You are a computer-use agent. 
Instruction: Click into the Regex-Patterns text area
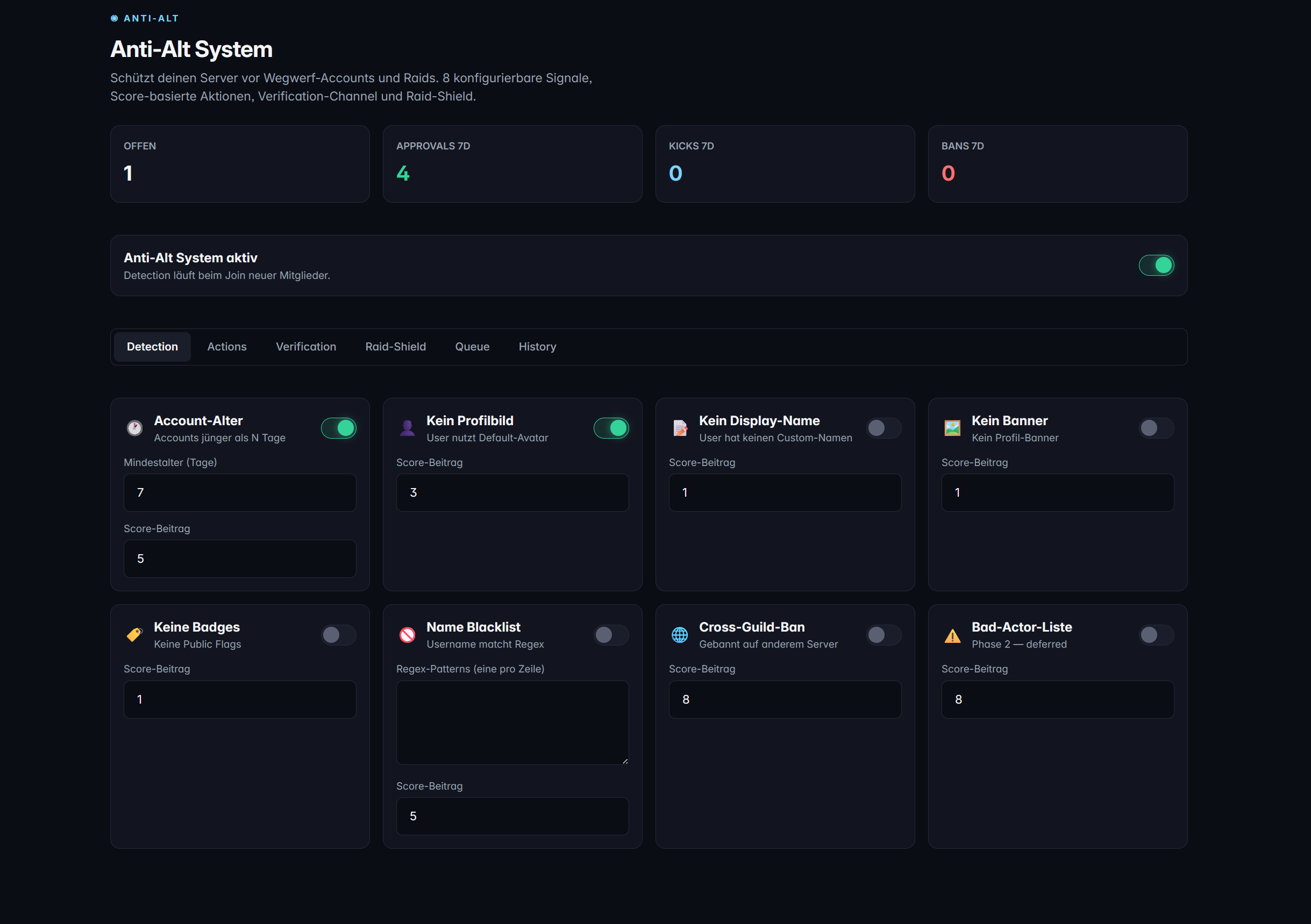pos(512,722)
